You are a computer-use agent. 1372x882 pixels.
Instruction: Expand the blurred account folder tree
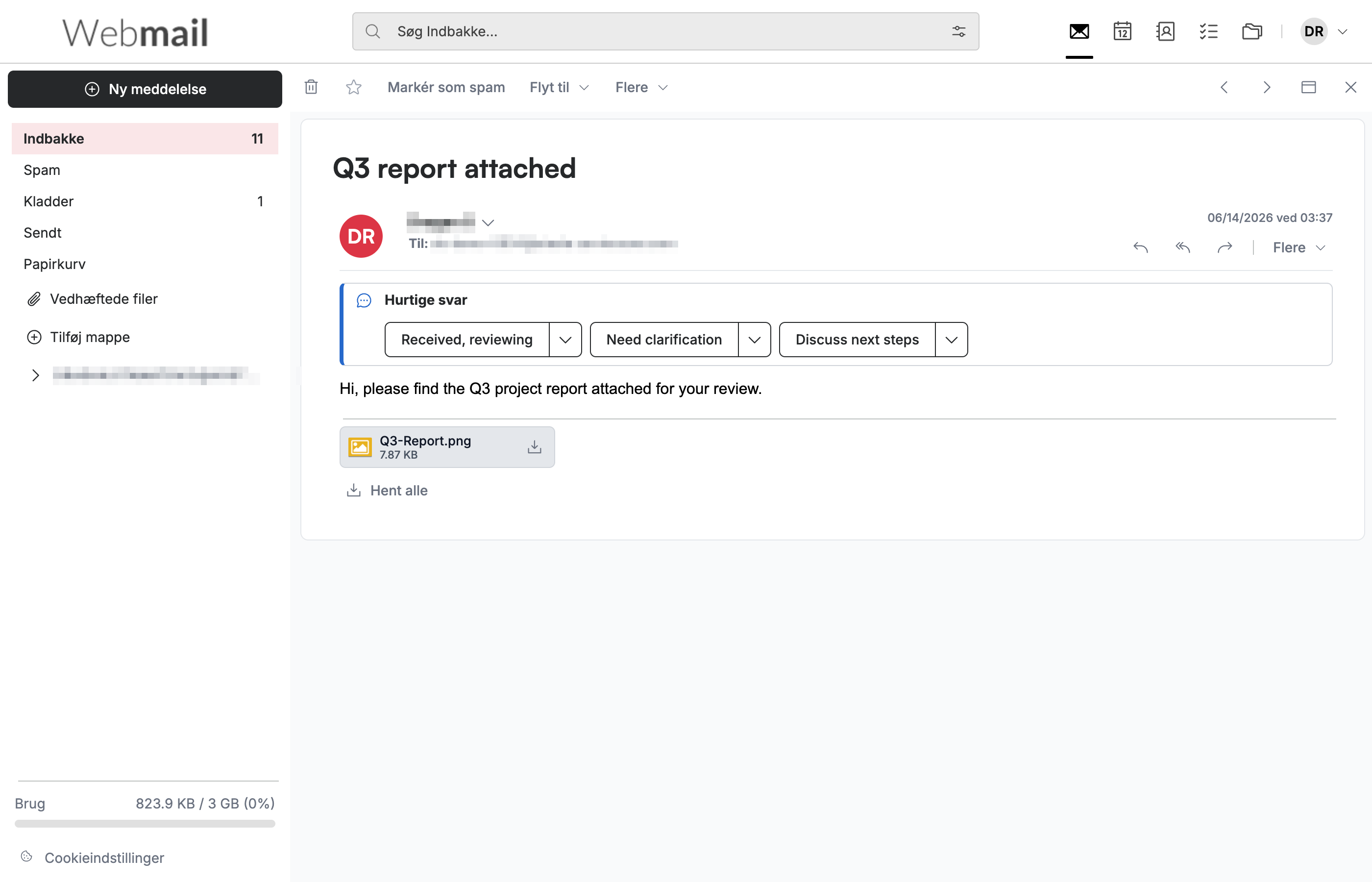(x=35, y=375)
